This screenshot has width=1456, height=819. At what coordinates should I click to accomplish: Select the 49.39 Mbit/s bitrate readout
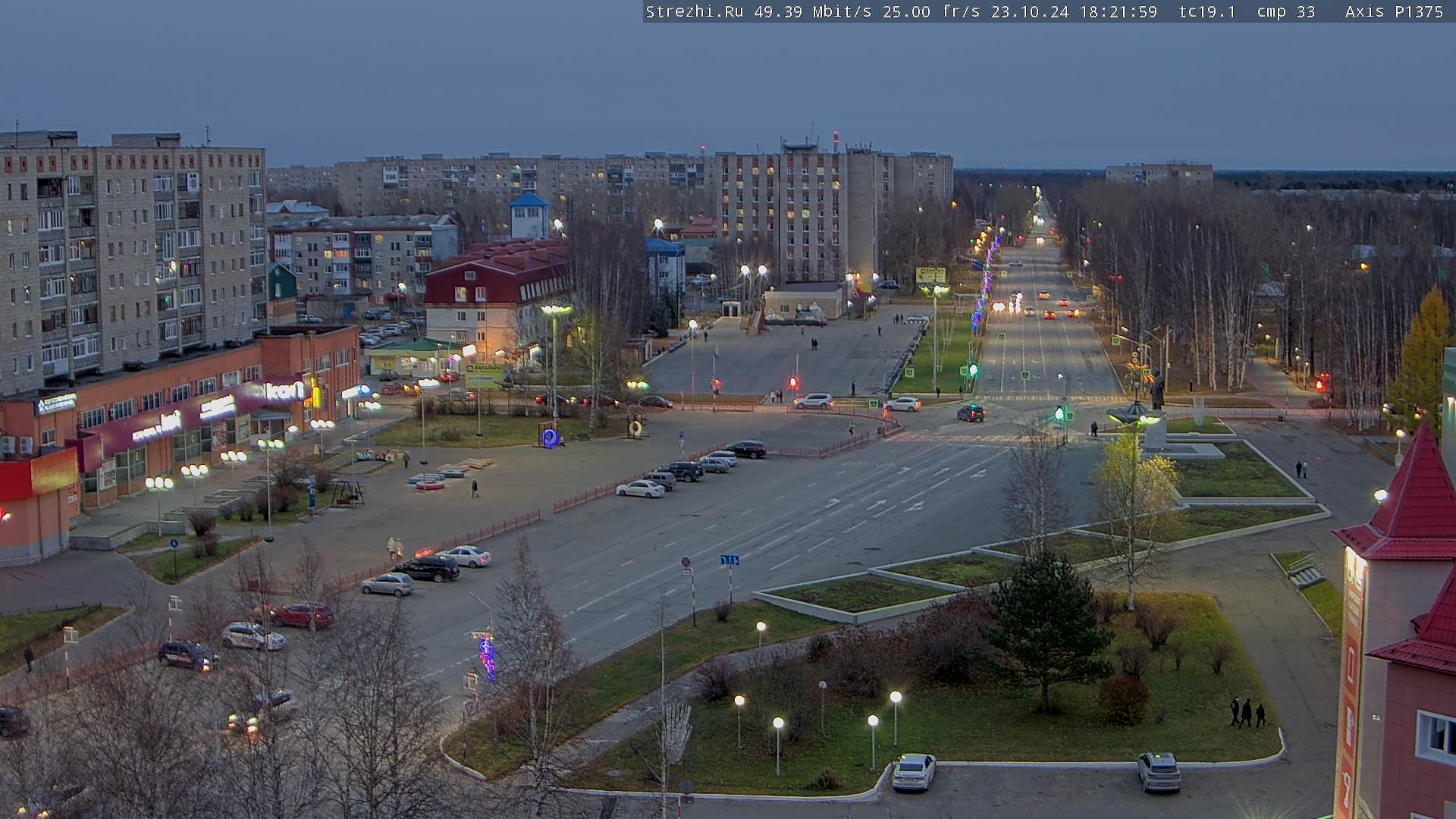(x=812, y=11)
